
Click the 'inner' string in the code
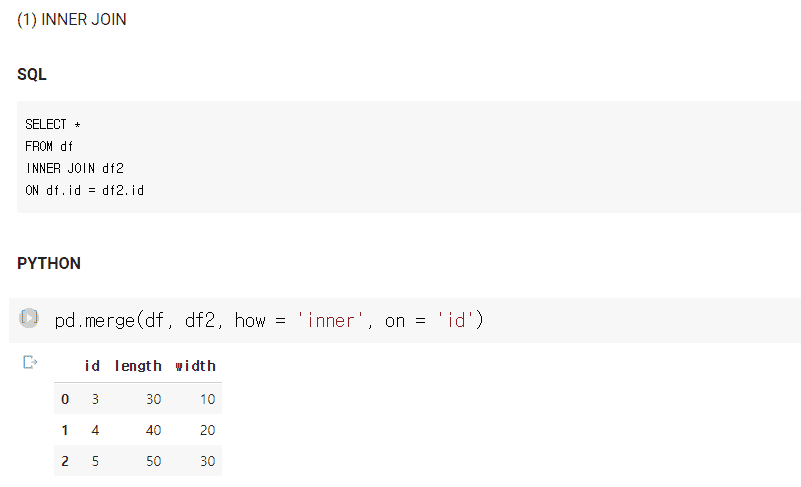click(331, 320)
